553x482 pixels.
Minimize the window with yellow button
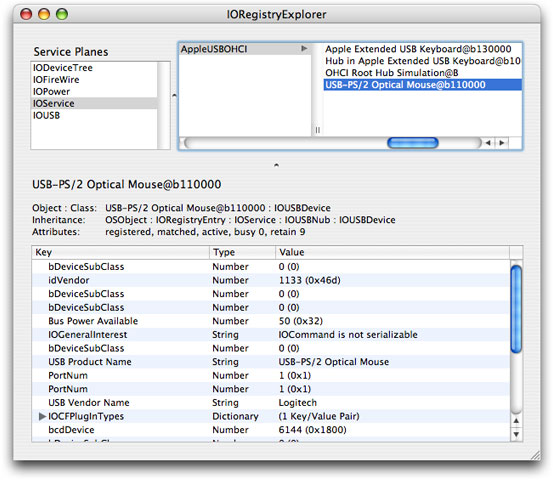coord(44,14)
